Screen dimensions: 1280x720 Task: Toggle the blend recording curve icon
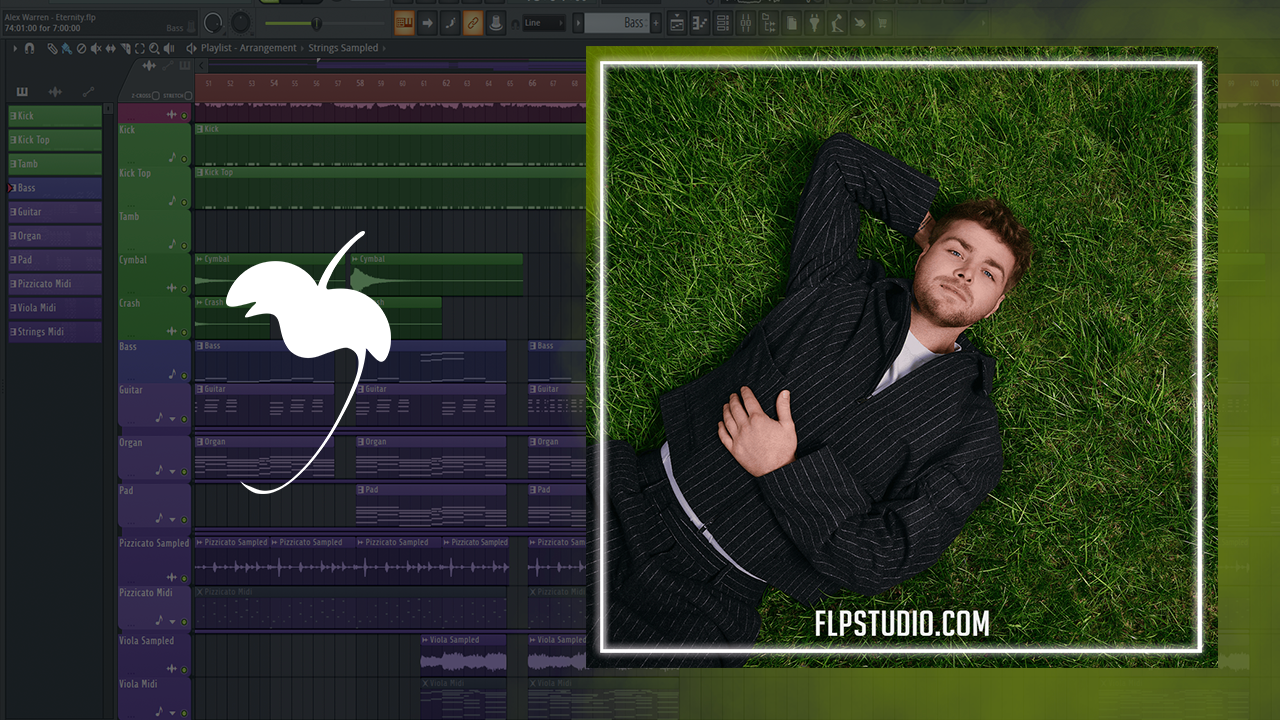pos(450,23)
